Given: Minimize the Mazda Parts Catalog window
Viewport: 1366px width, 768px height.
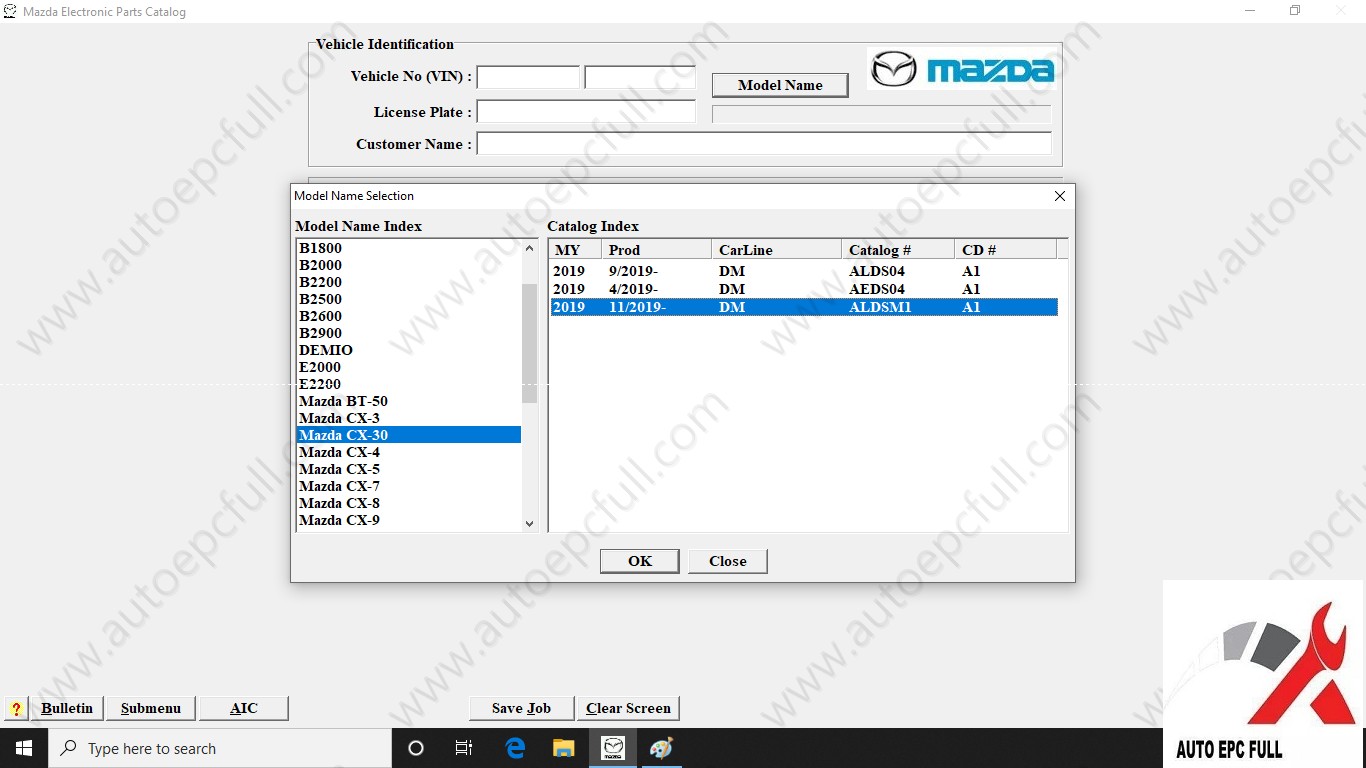Looking at the screenshot, I should [x=1250, y=11].
